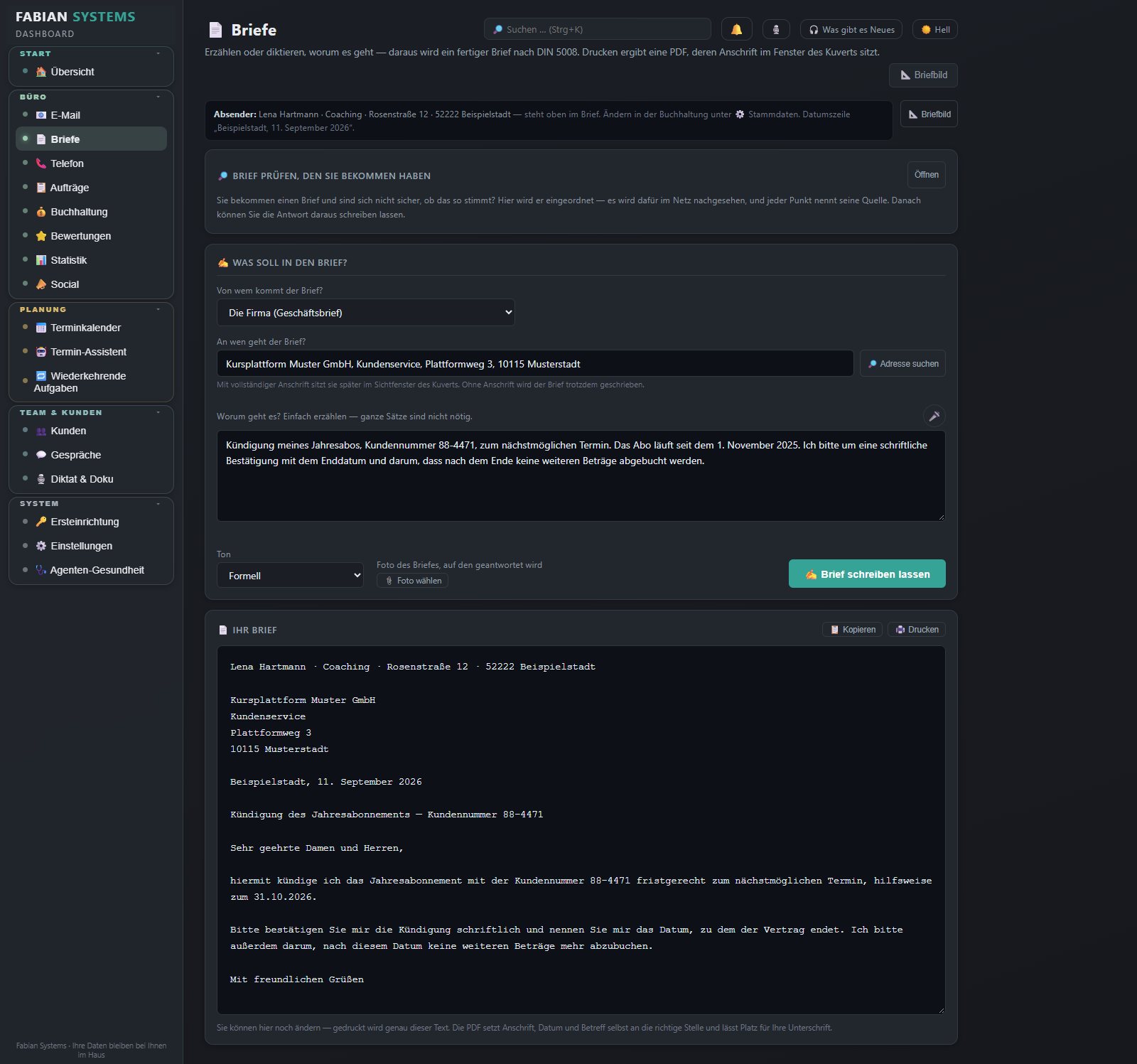The image size is (1137, 1064).
Task: Click the Suchen search field
Action: [x=598, y=29]
